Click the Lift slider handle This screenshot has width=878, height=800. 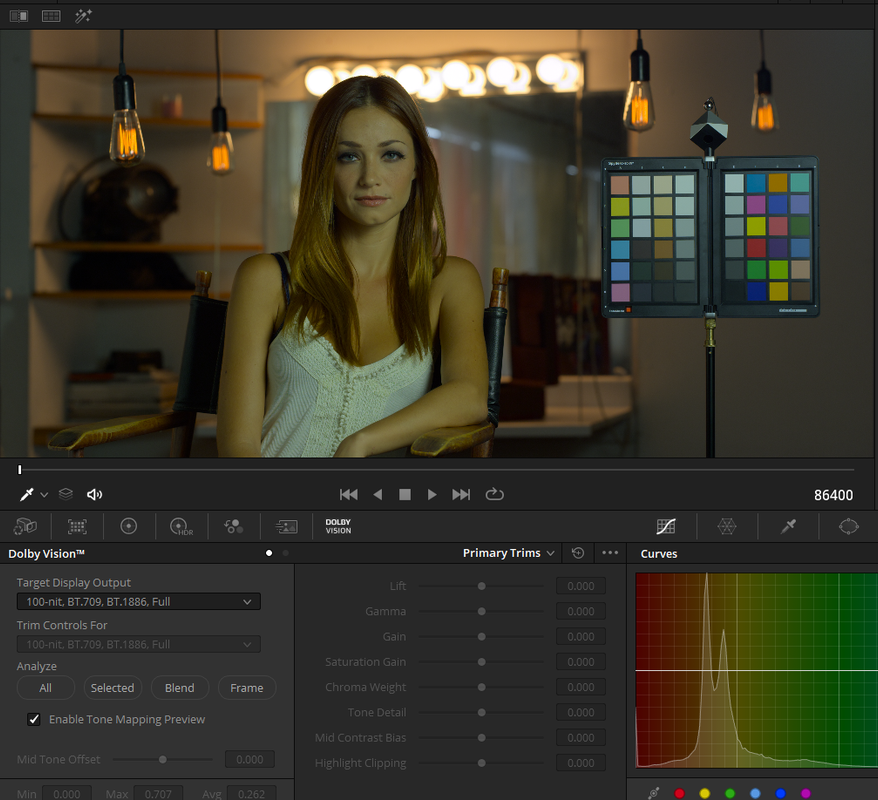pos(482,586)
